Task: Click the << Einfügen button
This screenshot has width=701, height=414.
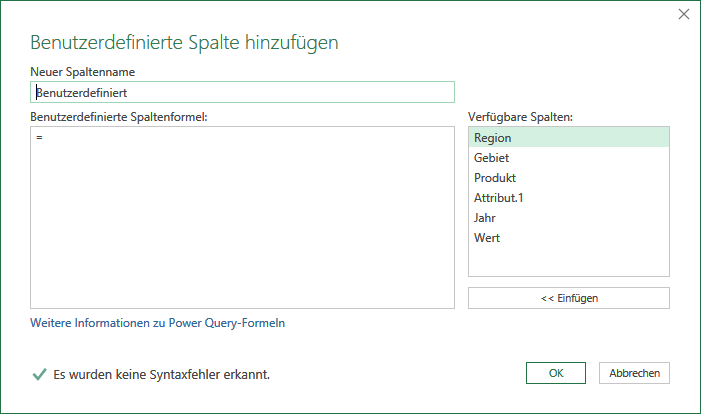Action: (569, 298)
